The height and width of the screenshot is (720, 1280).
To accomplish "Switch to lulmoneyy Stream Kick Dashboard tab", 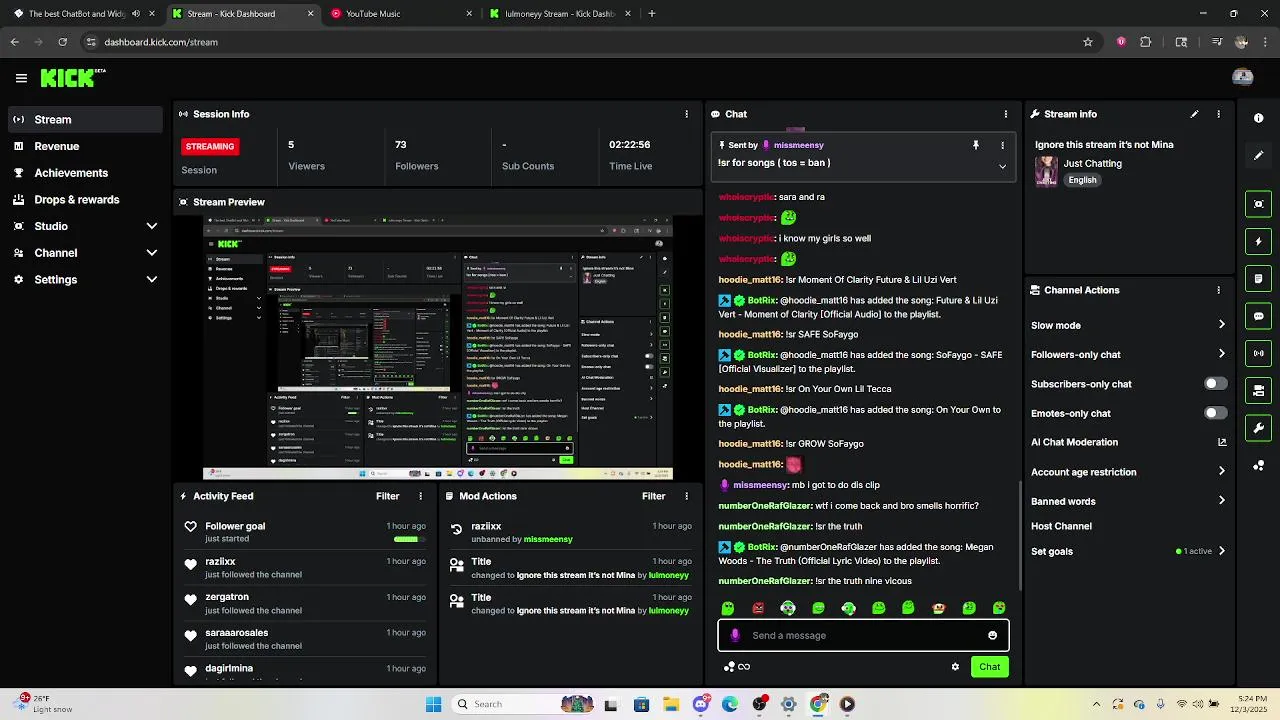I will tap(561, 14).
